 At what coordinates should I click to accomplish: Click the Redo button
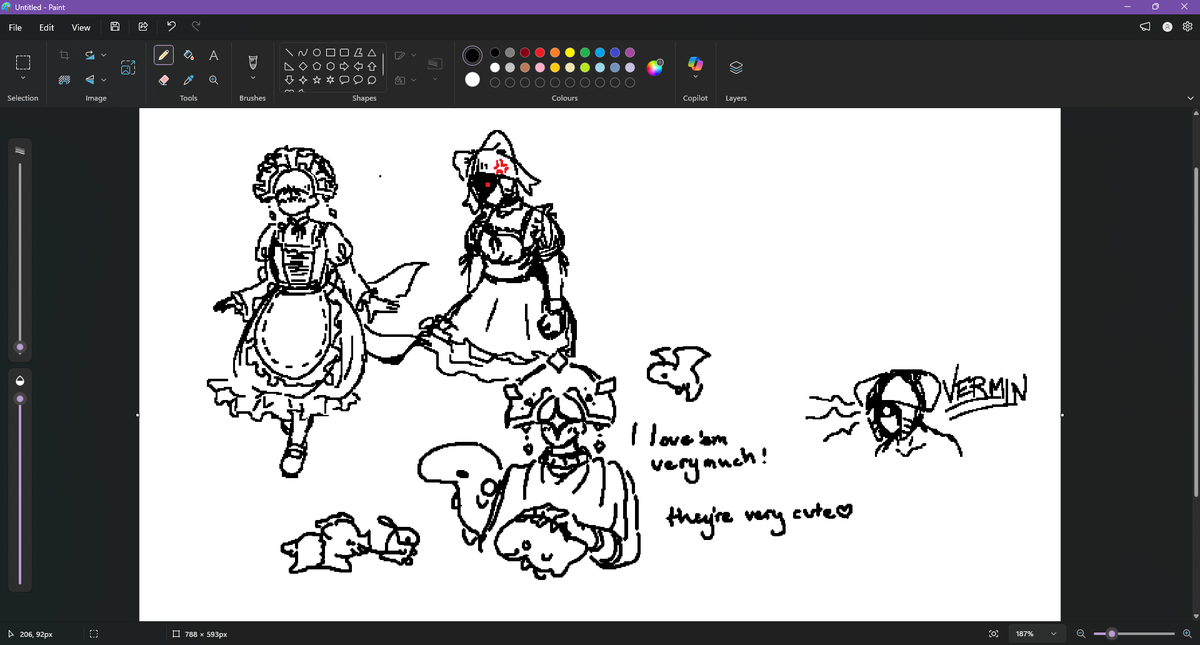(196, 27)
